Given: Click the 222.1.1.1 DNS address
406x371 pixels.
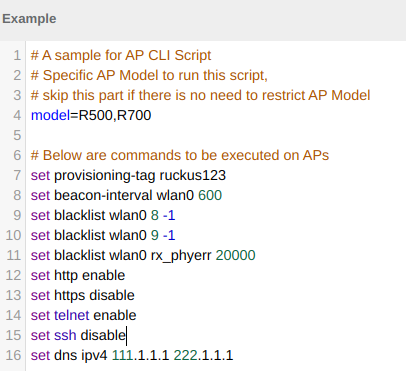Looking at the screenshot, I should pyautogui.click(x=203, y=355).
